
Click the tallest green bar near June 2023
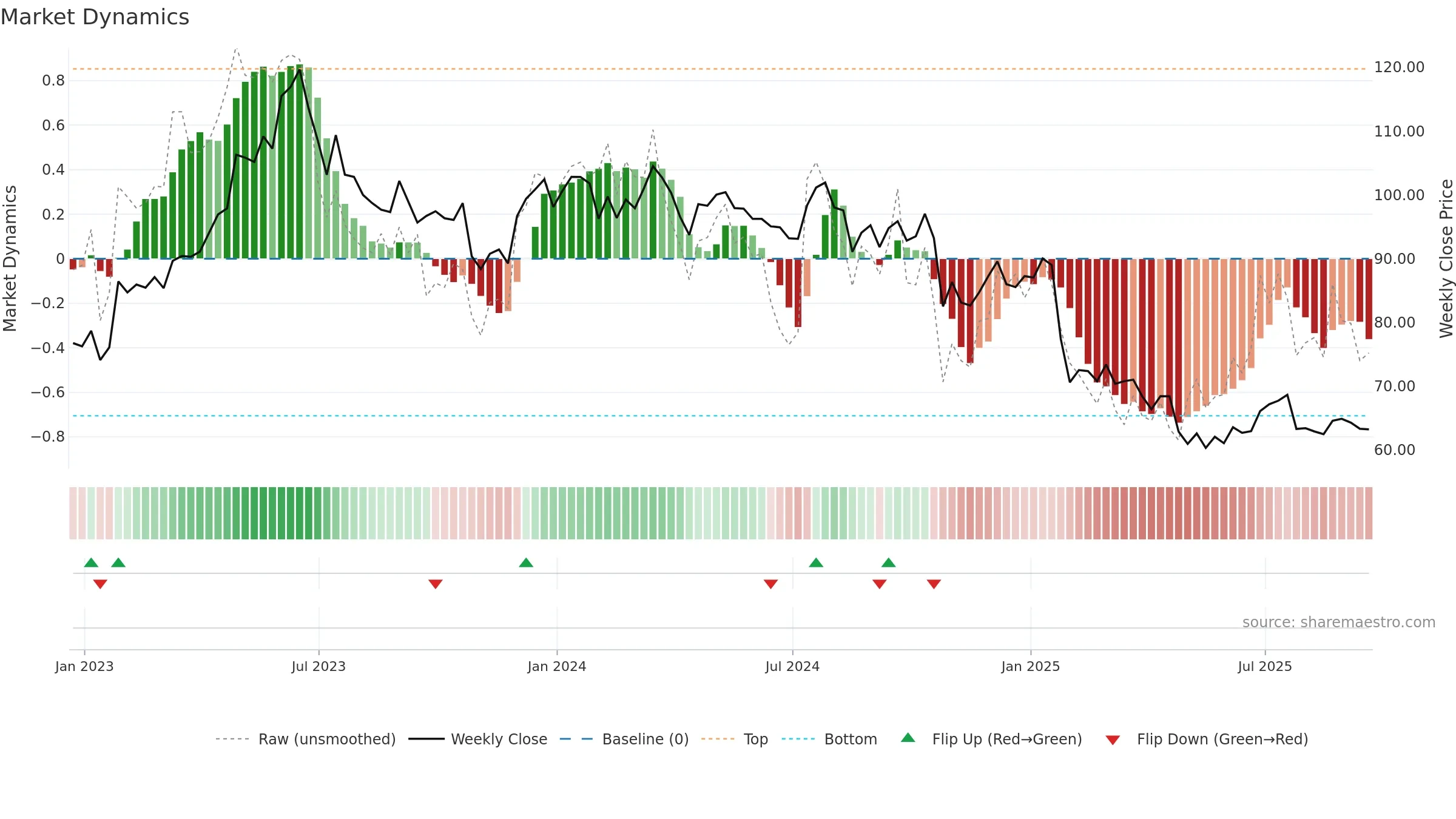(300, 161)
